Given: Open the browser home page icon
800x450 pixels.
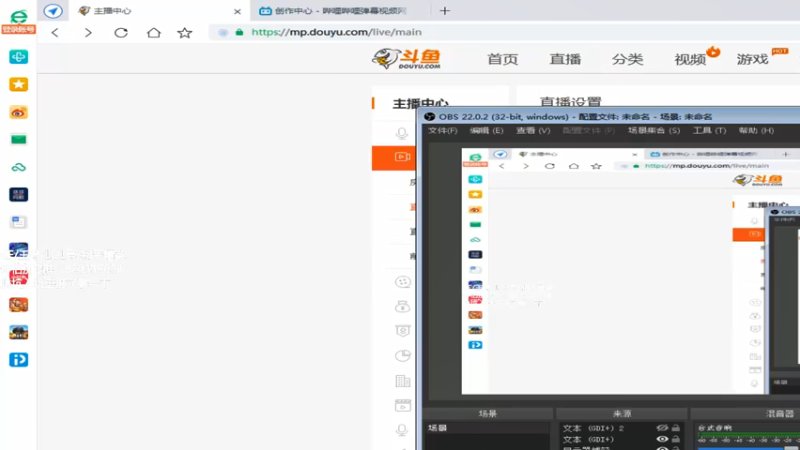Looking at the screenshot, I should (154, 33).
